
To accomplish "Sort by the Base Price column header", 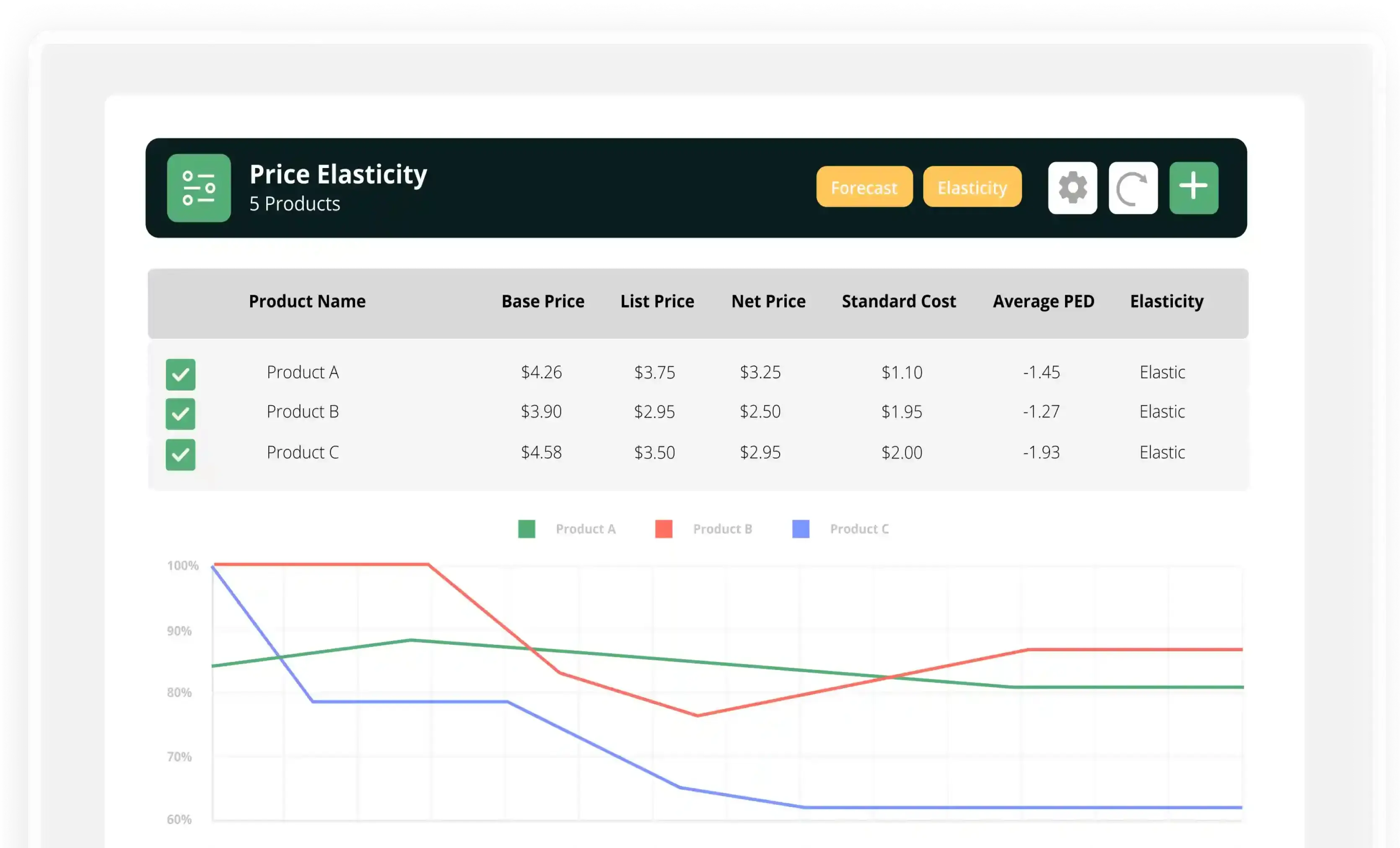I will coord(543,301).
